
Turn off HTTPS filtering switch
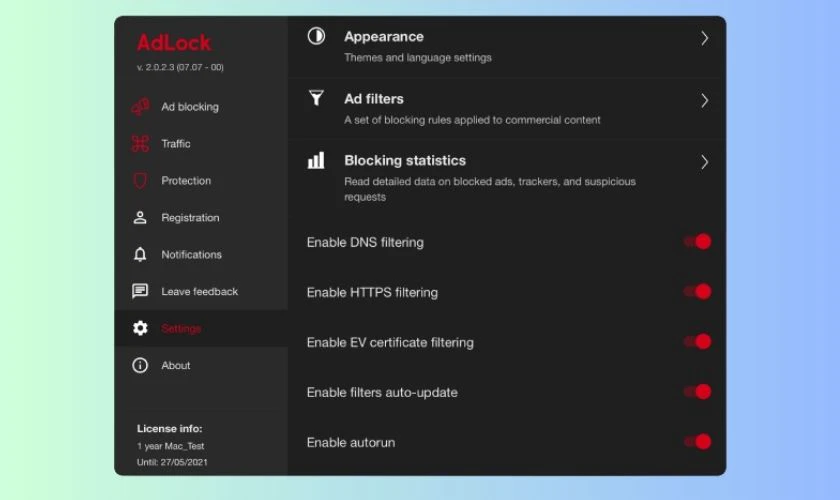point(697,292)
